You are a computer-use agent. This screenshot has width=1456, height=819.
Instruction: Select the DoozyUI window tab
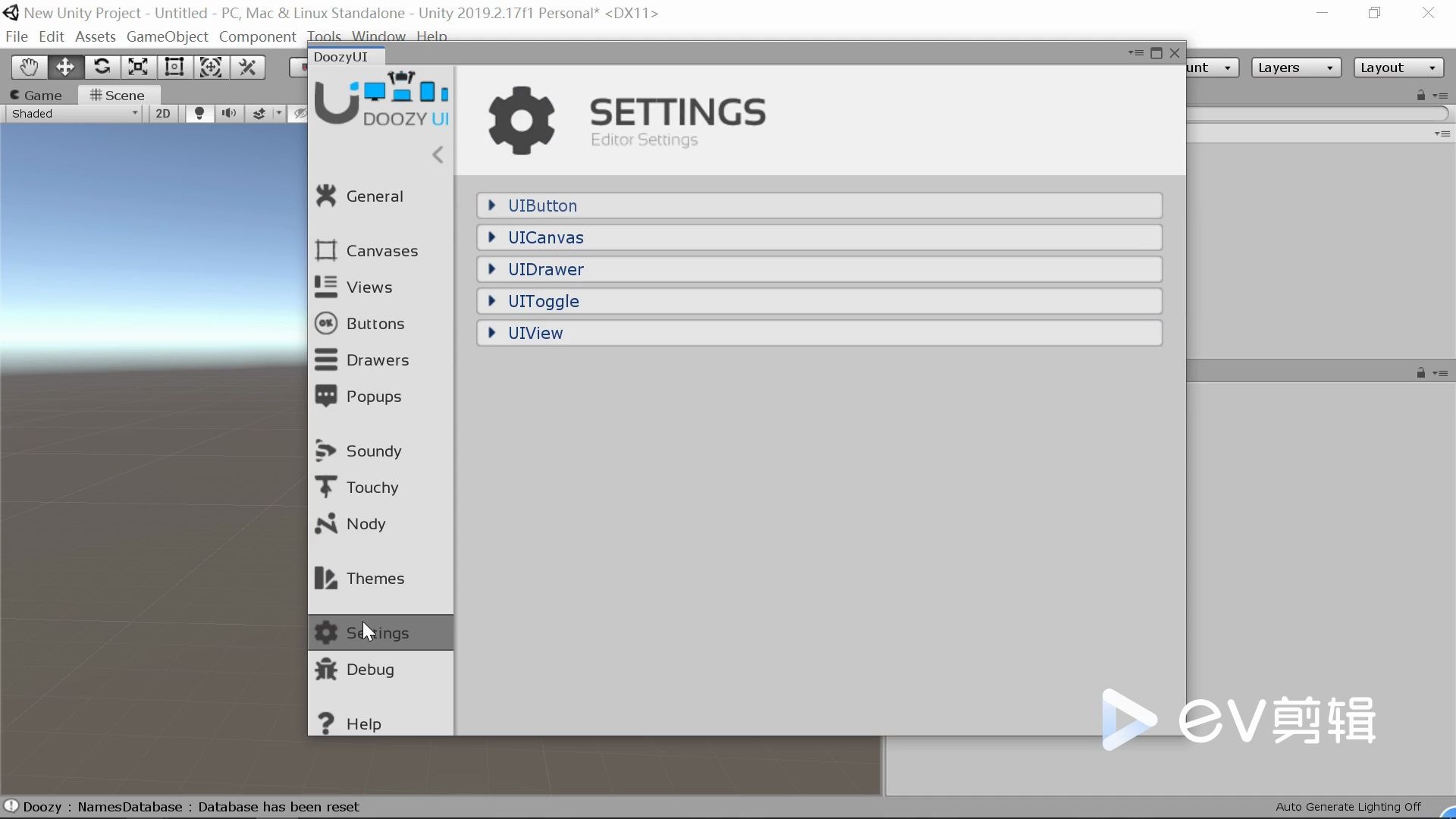[347, 57]
